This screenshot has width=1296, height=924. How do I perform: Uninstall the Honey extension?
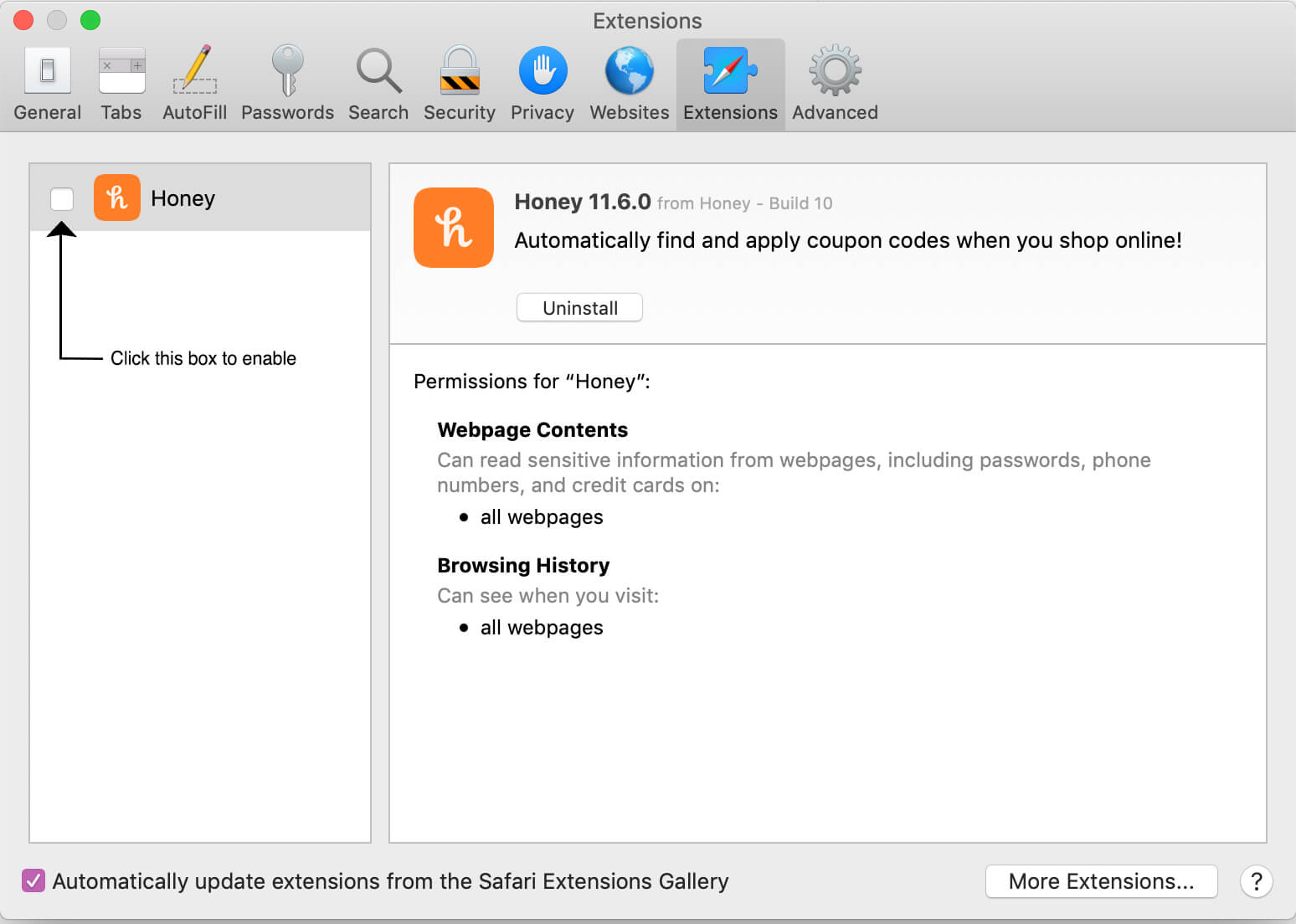pyautogui.click(x=579, y=307)
